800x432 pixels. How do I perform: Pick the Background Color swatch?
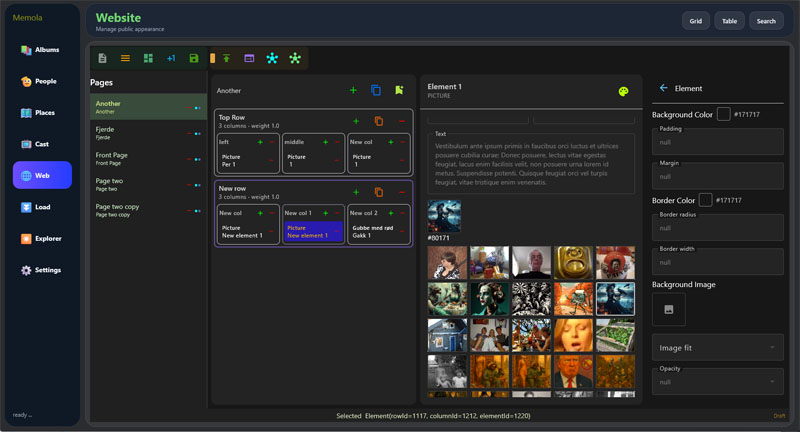723,114
